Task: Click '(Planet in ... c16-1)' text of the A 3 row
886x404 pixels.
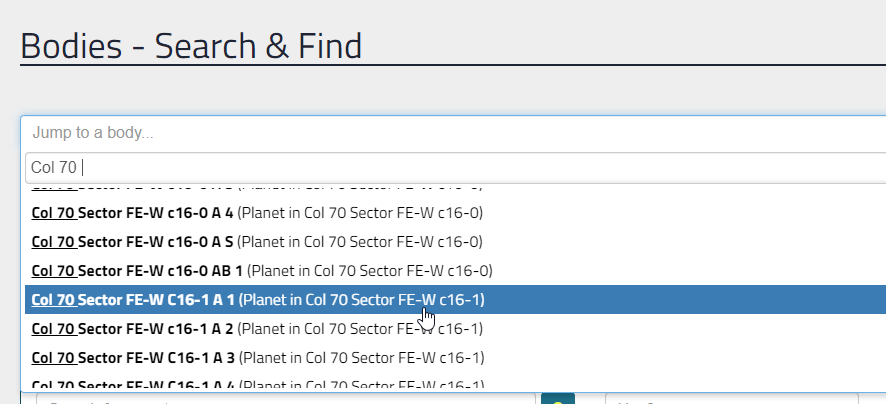Action: (x=362, y=358)
